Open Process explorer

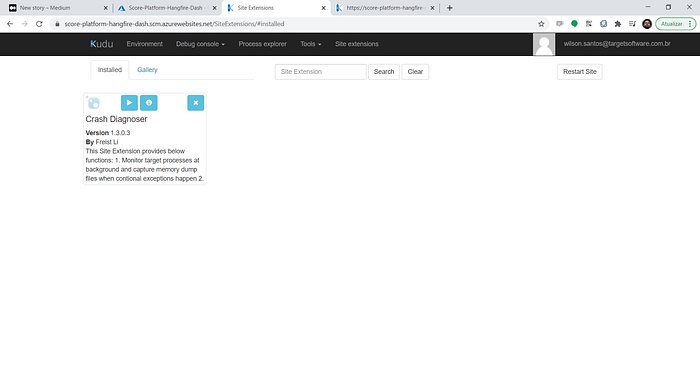tap(262, 44)
